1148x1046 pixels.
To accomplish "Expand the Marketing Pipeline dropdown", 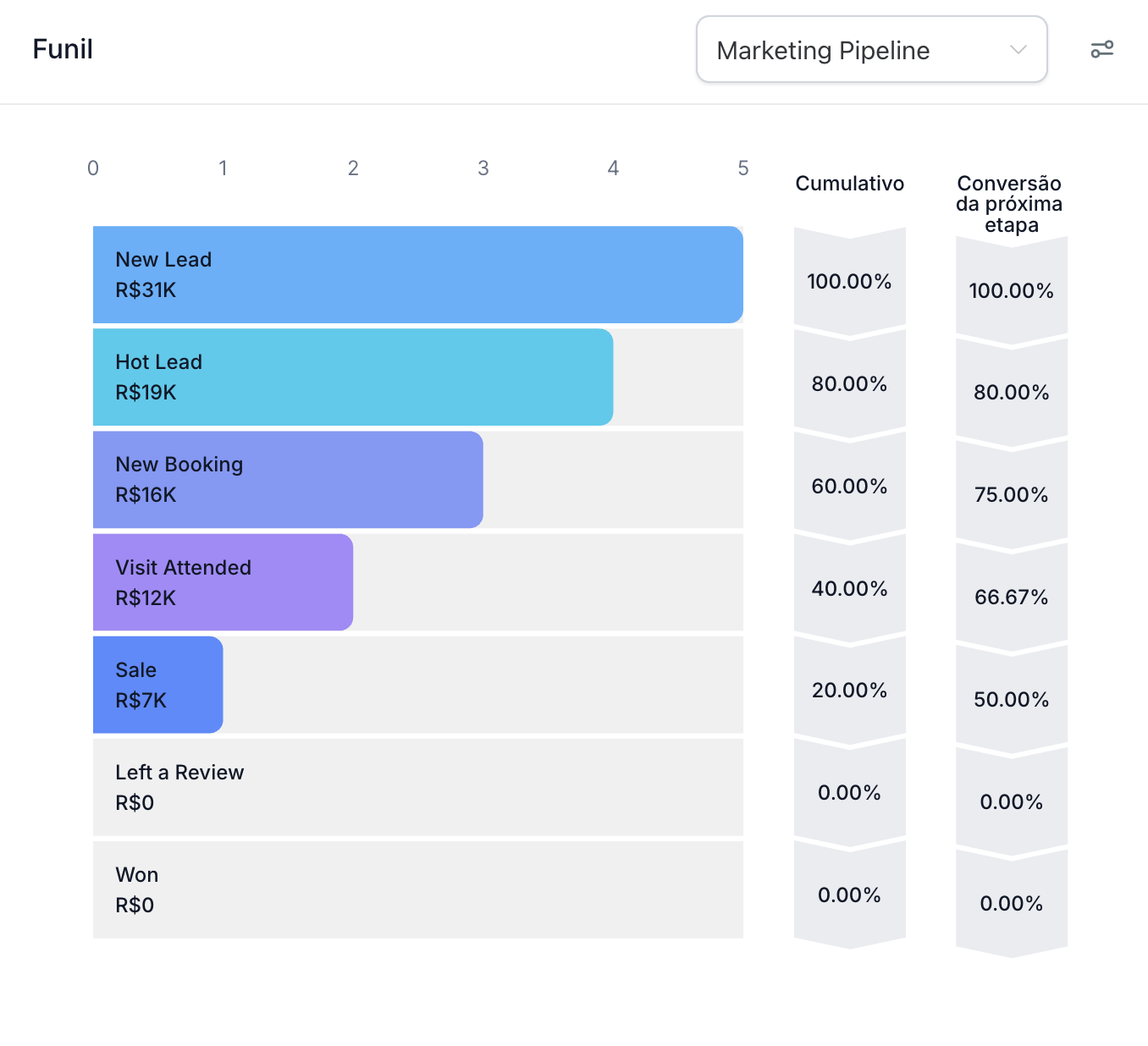I will click(870, 50).
